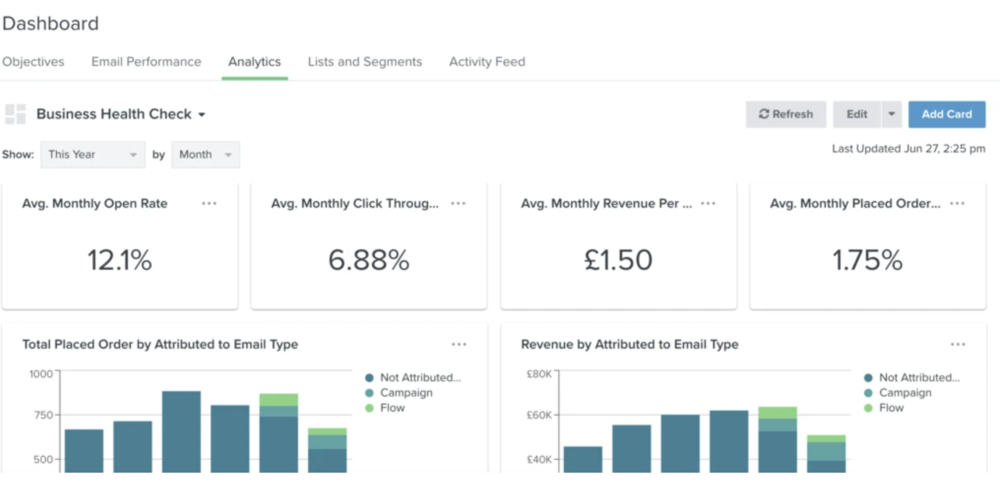Open options for Total Placed Order chart
This screenshot has height=491, width=1000.
(458, 344)
